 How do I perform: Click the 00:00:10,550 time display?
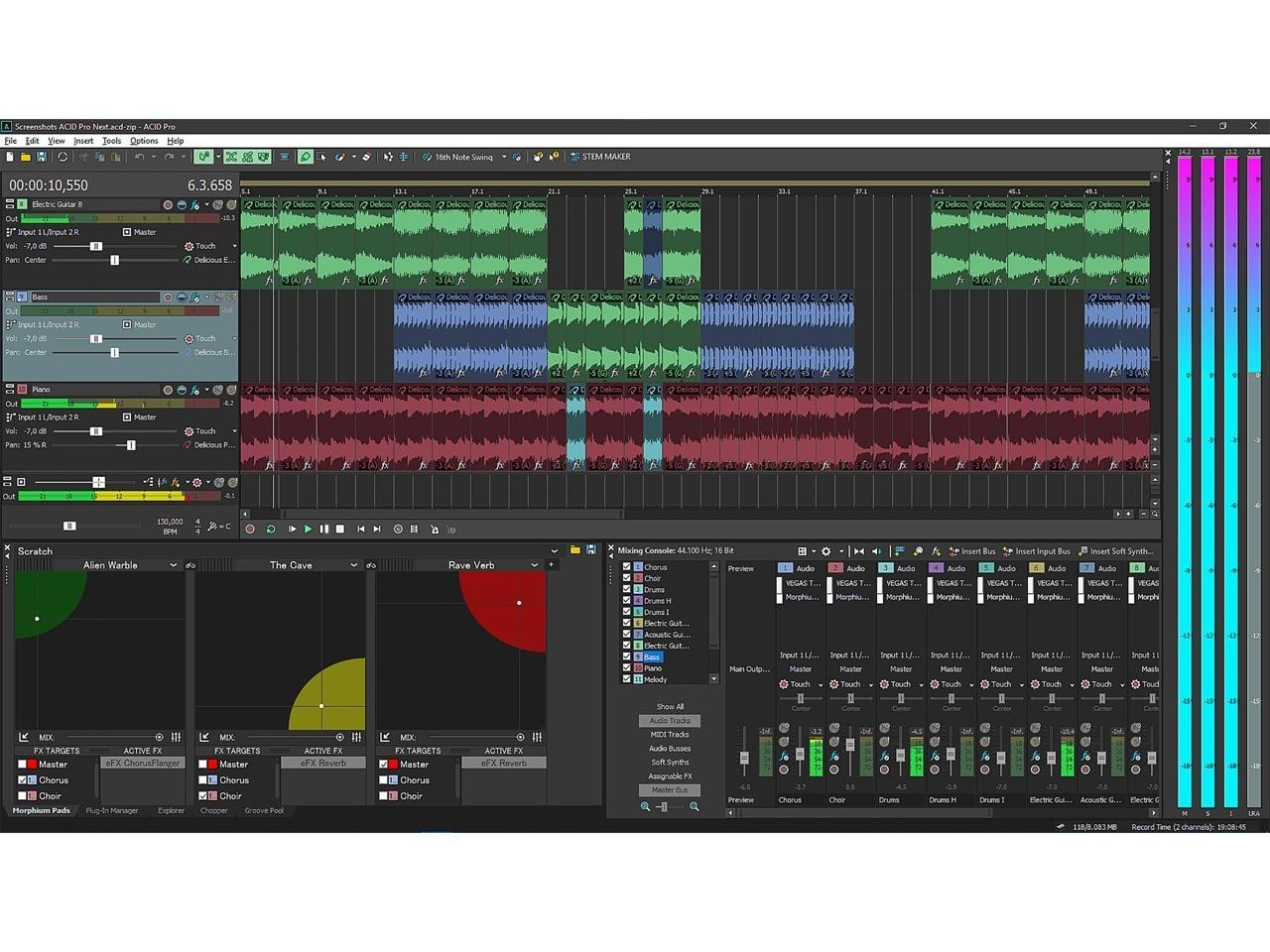pyautogui.click(x=49, y=185)
